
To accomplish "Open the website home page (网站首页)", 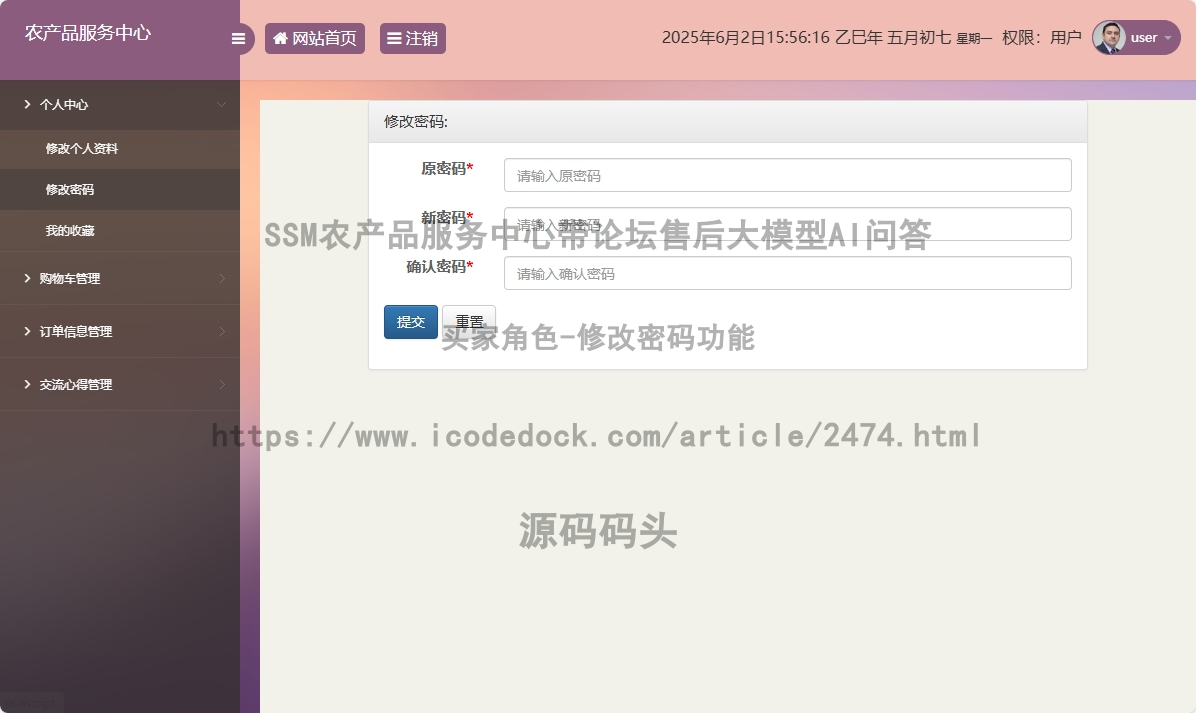I will point(315,38).
